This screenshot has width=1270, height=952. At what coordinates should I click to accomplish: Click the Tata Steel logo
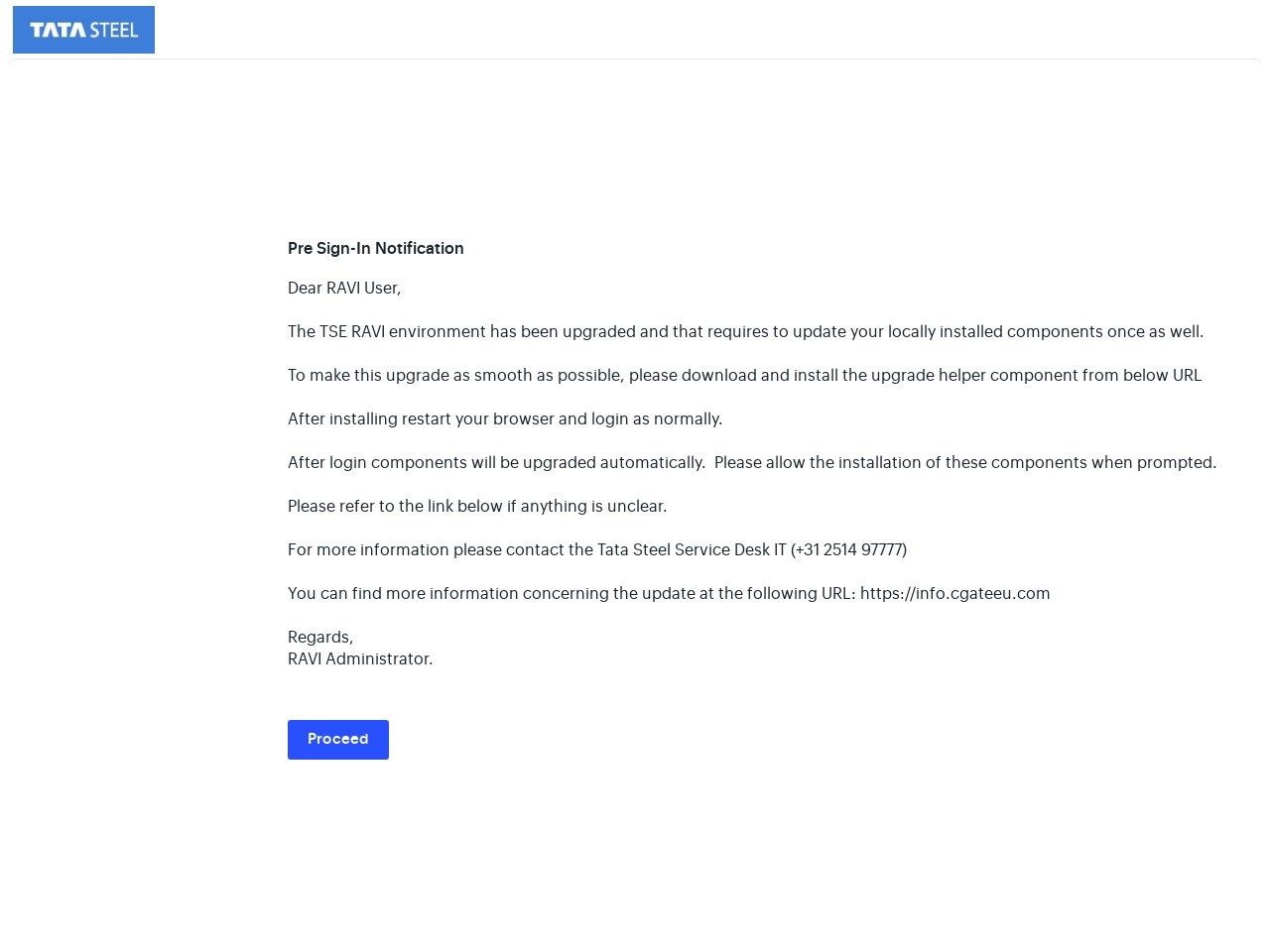pos(83,30)
